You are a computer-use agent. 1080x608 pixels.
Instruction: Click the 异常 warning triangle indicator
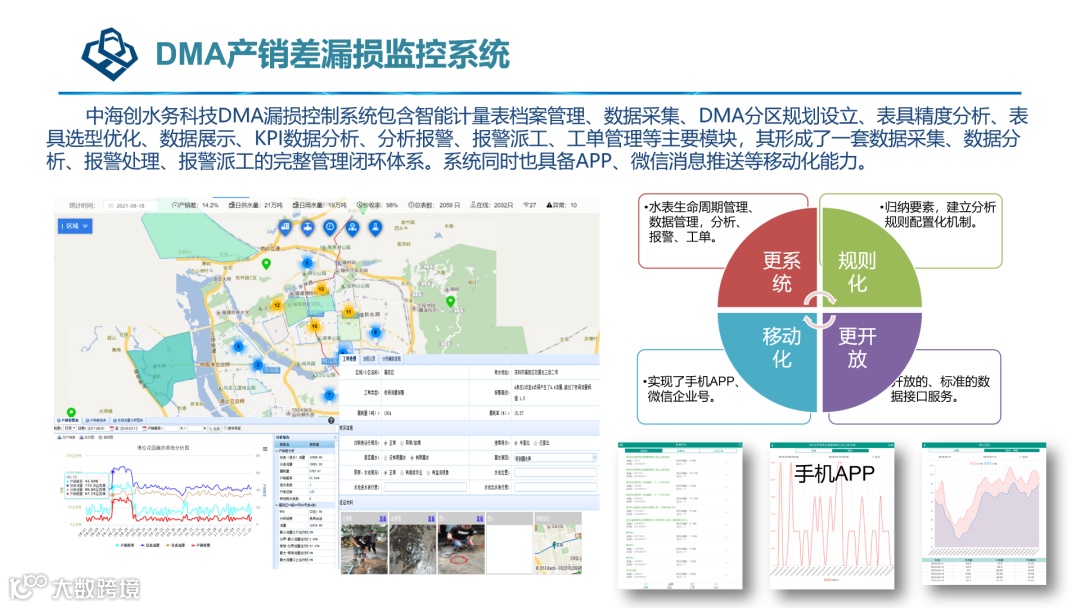click(561, 205)
